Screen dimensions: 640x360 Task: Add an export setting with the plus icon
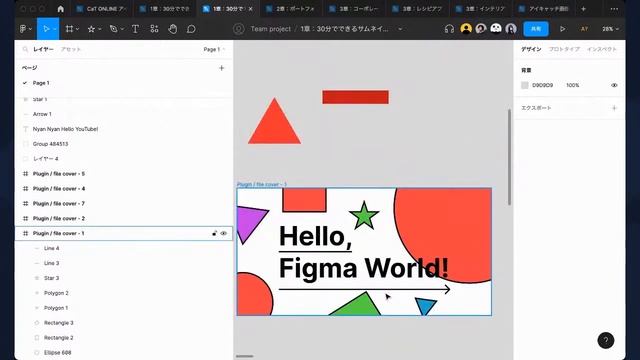[614, 108]
